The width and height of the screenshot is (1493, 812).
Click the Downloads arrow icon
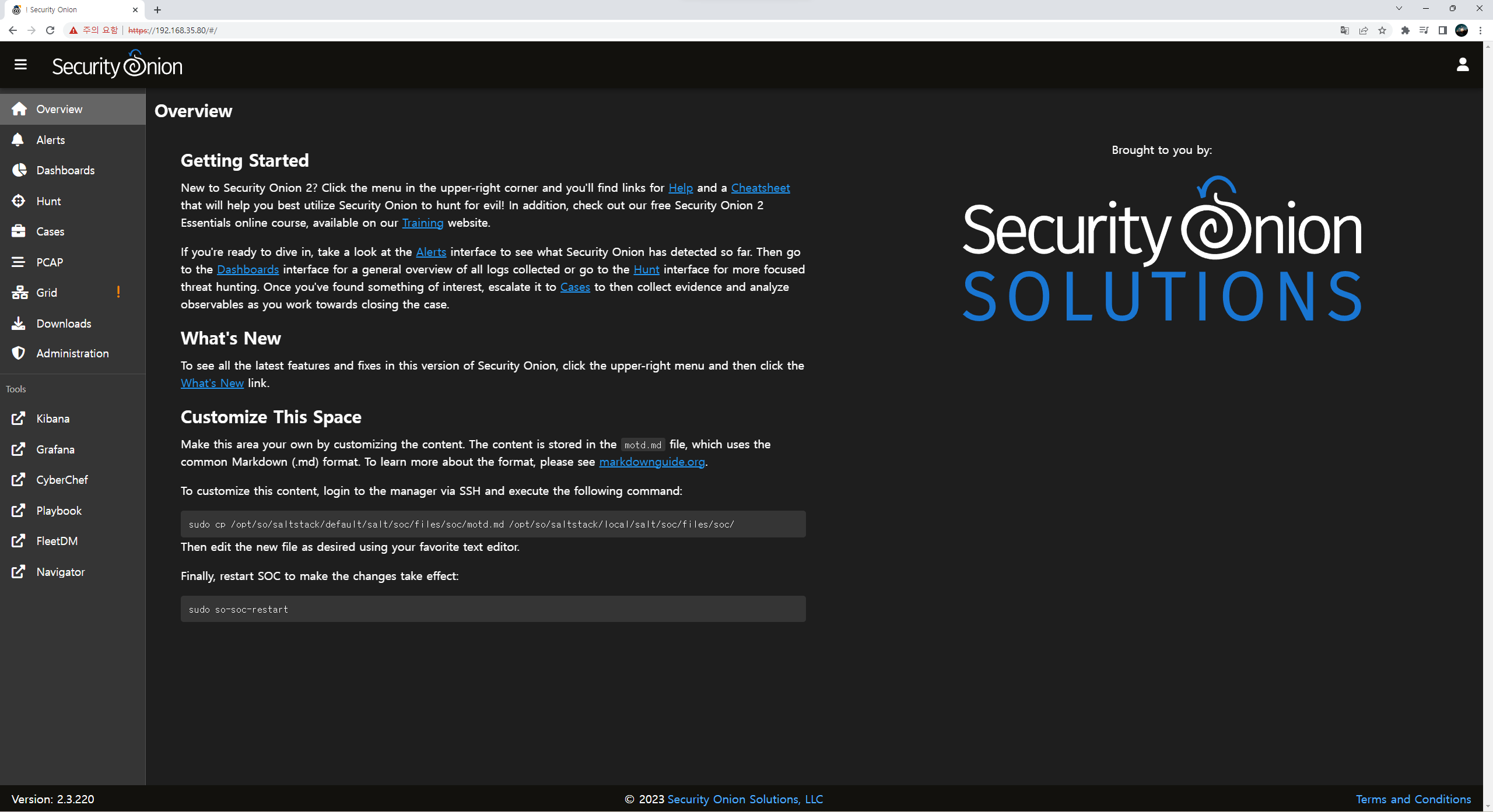(19, 324)
